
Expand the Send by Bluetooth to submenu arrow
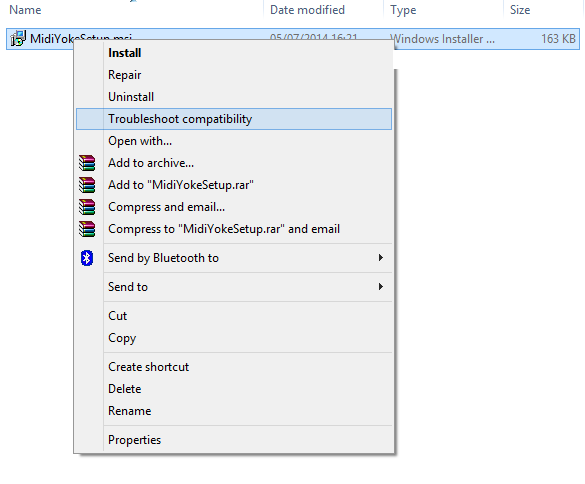pyautogui.click(x=381, y=257)
